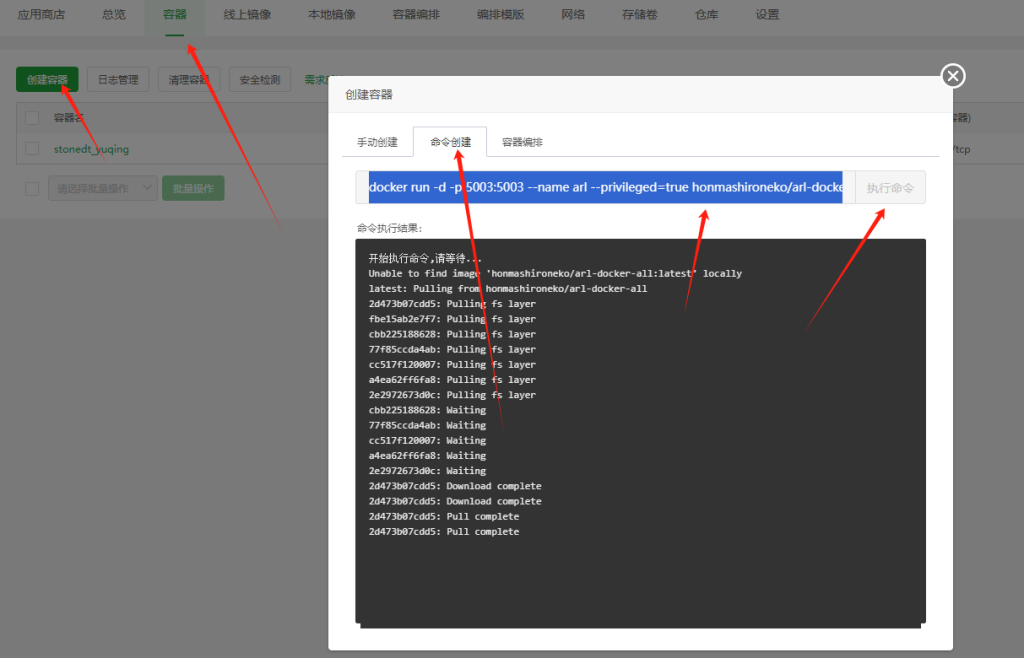Click the 'latest: Pulling from' output line
1024x658 pixels.
[x=507, y=289]
